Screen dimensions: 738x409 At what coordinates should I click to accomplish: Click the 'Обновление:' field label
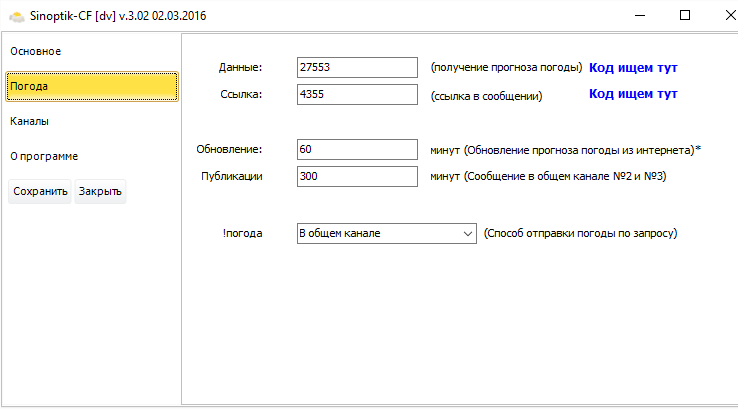click(229, 149)
